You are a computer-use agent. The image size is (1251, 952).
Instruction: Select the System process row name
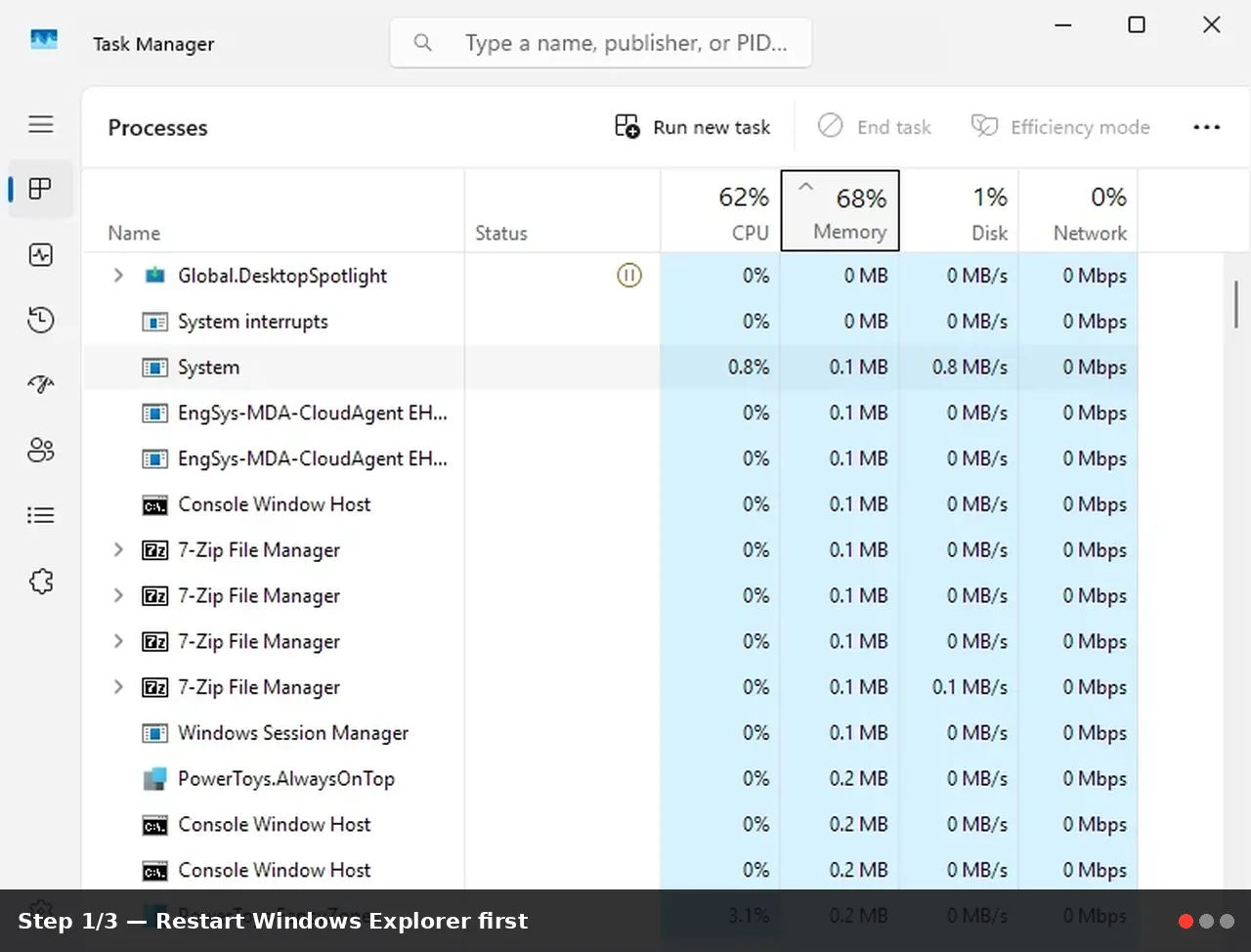coord(208,368)
